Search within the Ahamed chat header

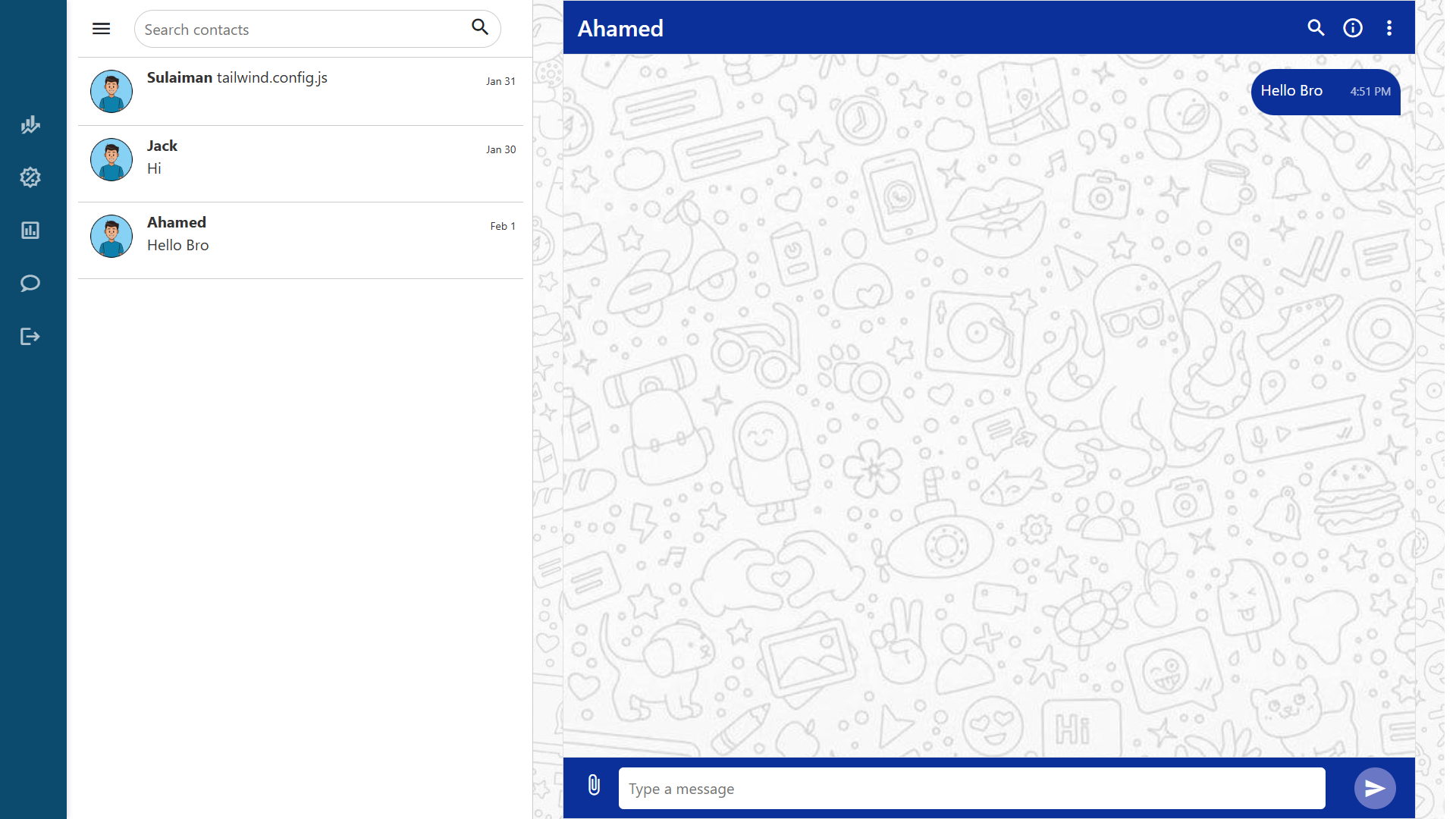tap(1316, 28)
